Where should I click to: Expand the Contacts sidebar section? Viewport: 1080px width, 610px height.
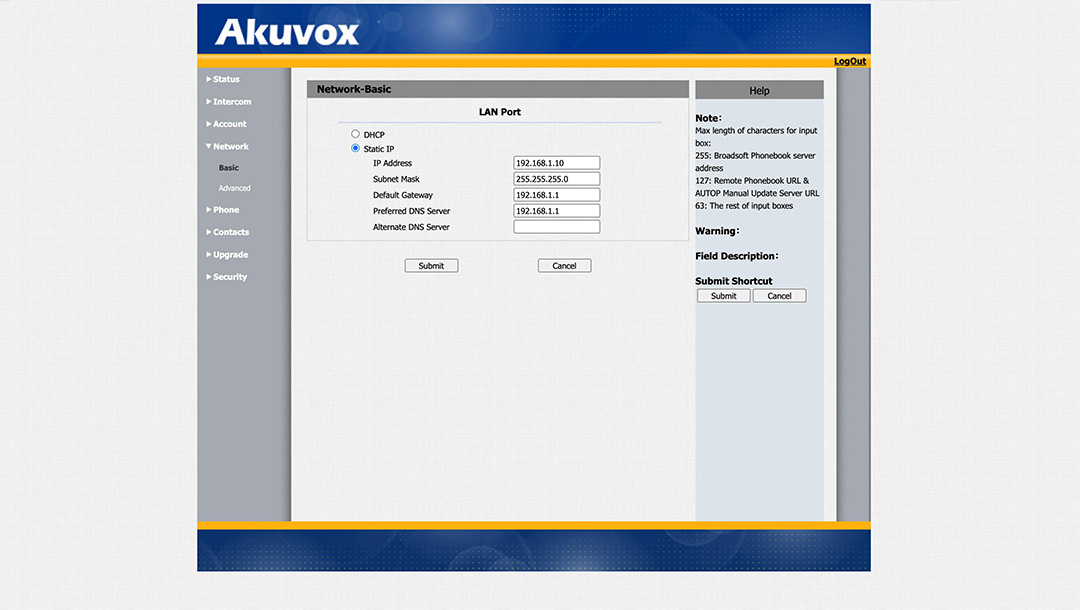click(230, 232)
